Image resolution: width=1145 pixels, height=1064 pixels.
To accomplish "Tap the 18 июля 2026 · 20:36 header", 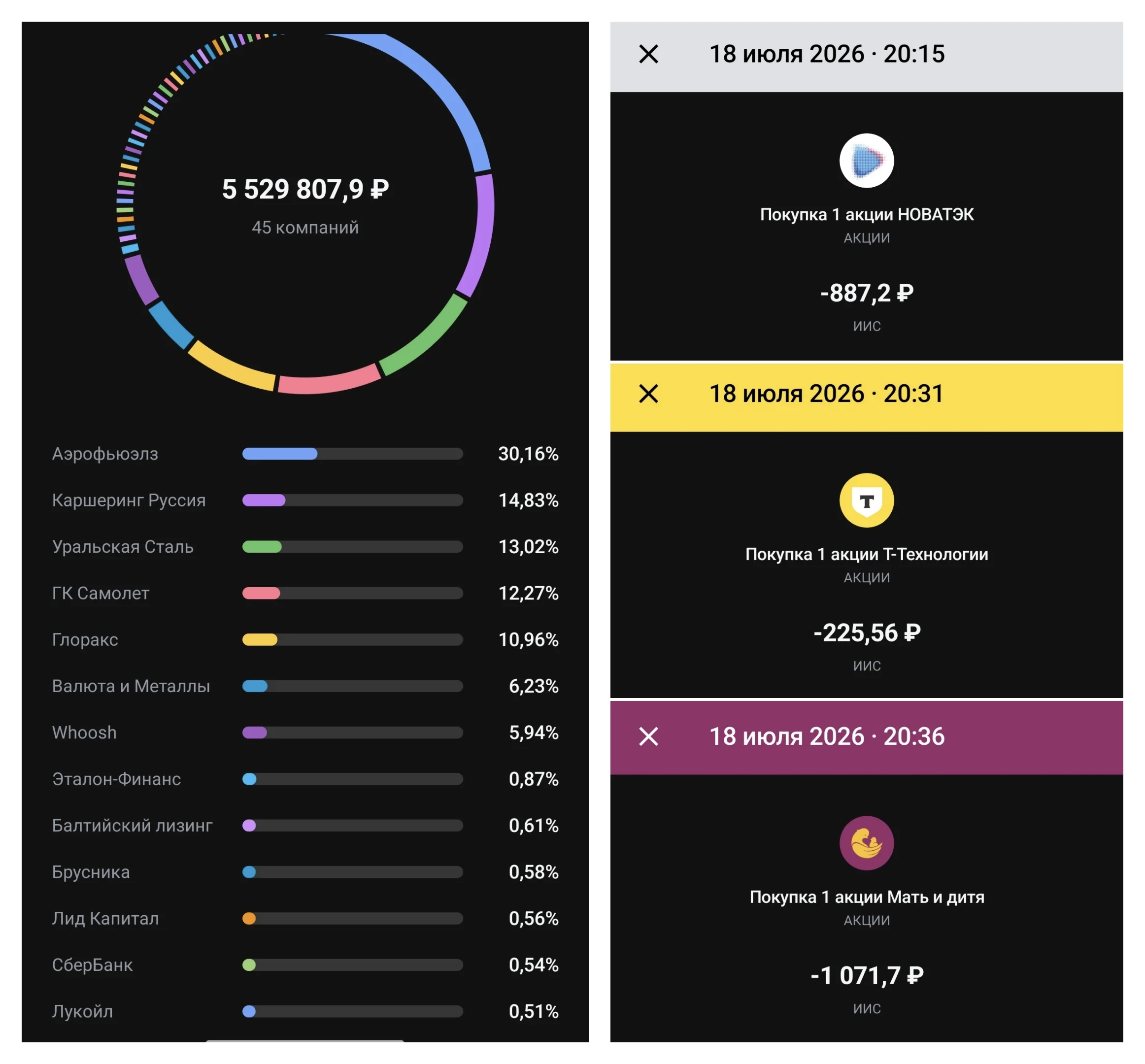I will (827, 736).
